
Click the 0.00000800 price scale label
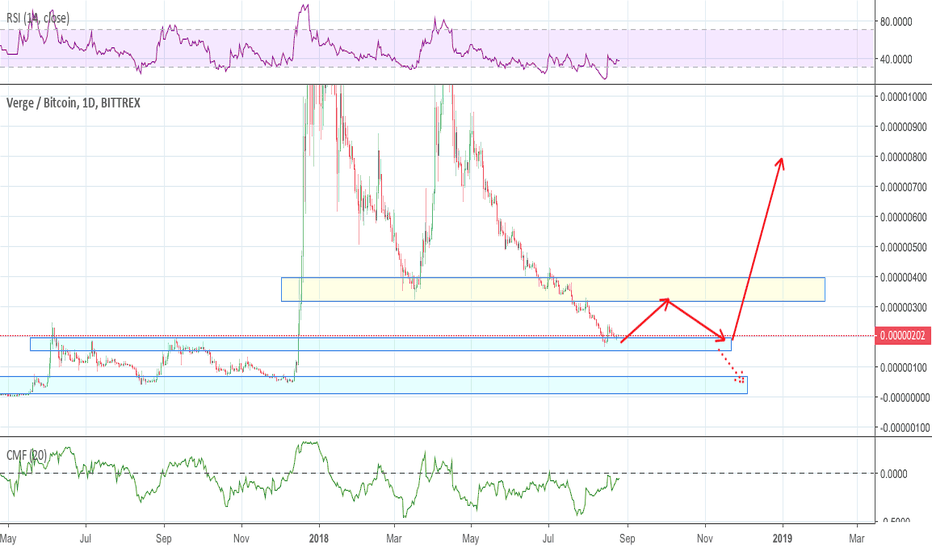[903, 157]
